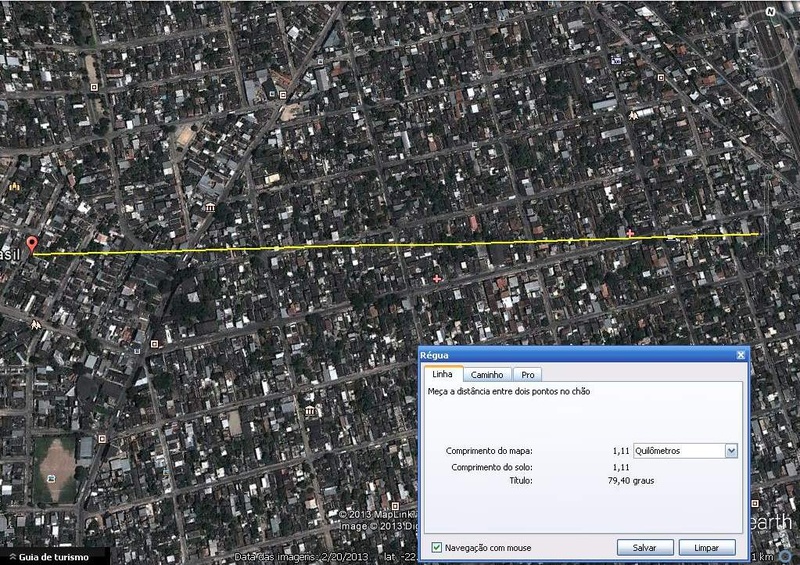Select the yellow people place icon
800x565 pixels.
(14, 186)
